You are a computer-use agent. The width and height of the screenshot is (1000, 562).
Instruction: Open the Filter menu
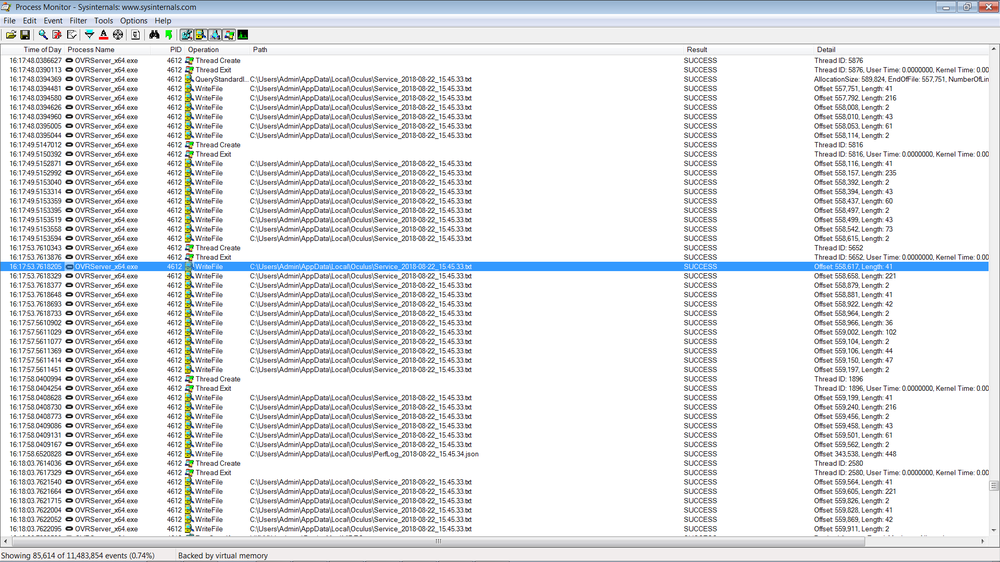(x=78, y=20)
